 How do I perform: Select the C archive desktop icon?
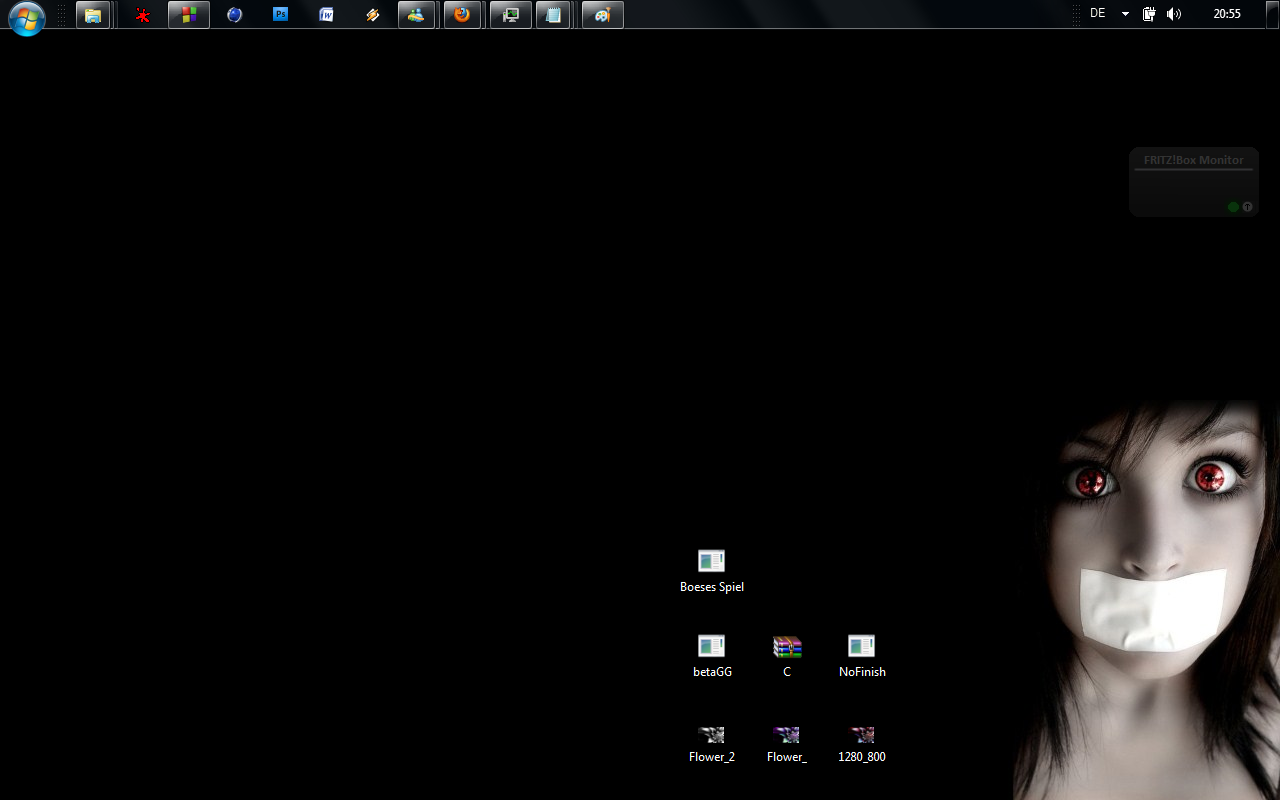tap(787, 647)
